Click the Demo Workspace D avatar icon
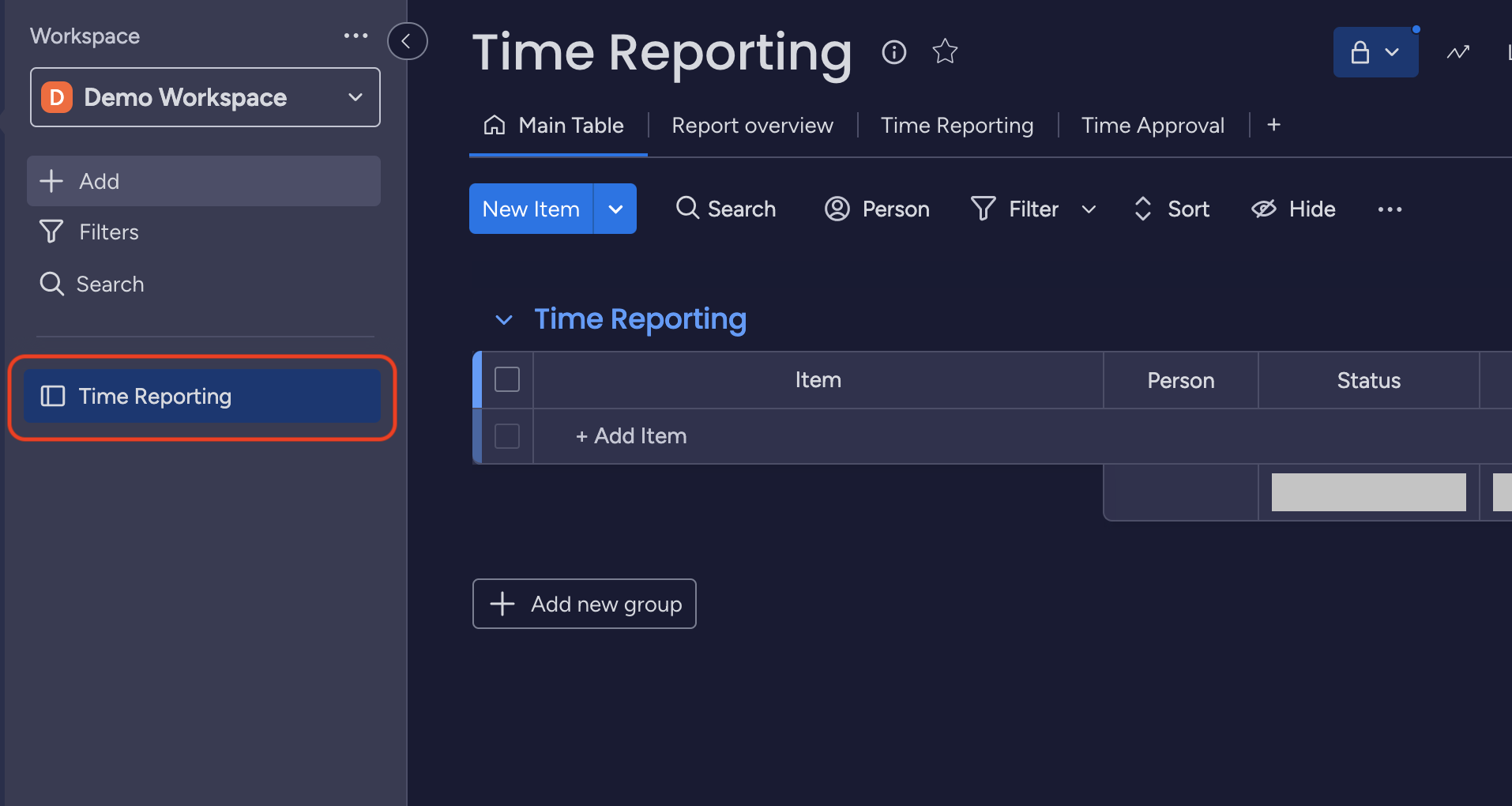This screenshot has width=1512, height=806. pyautogui.click(x=57, y=97)
